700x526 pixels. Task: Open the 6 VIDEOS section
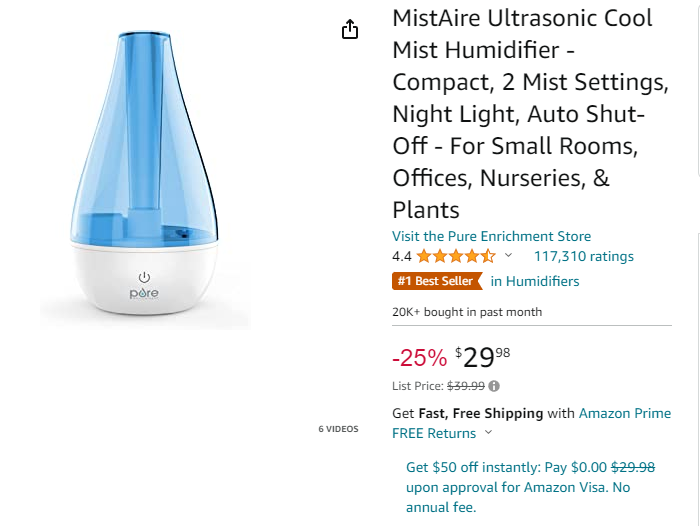click(x=338, y=429)
